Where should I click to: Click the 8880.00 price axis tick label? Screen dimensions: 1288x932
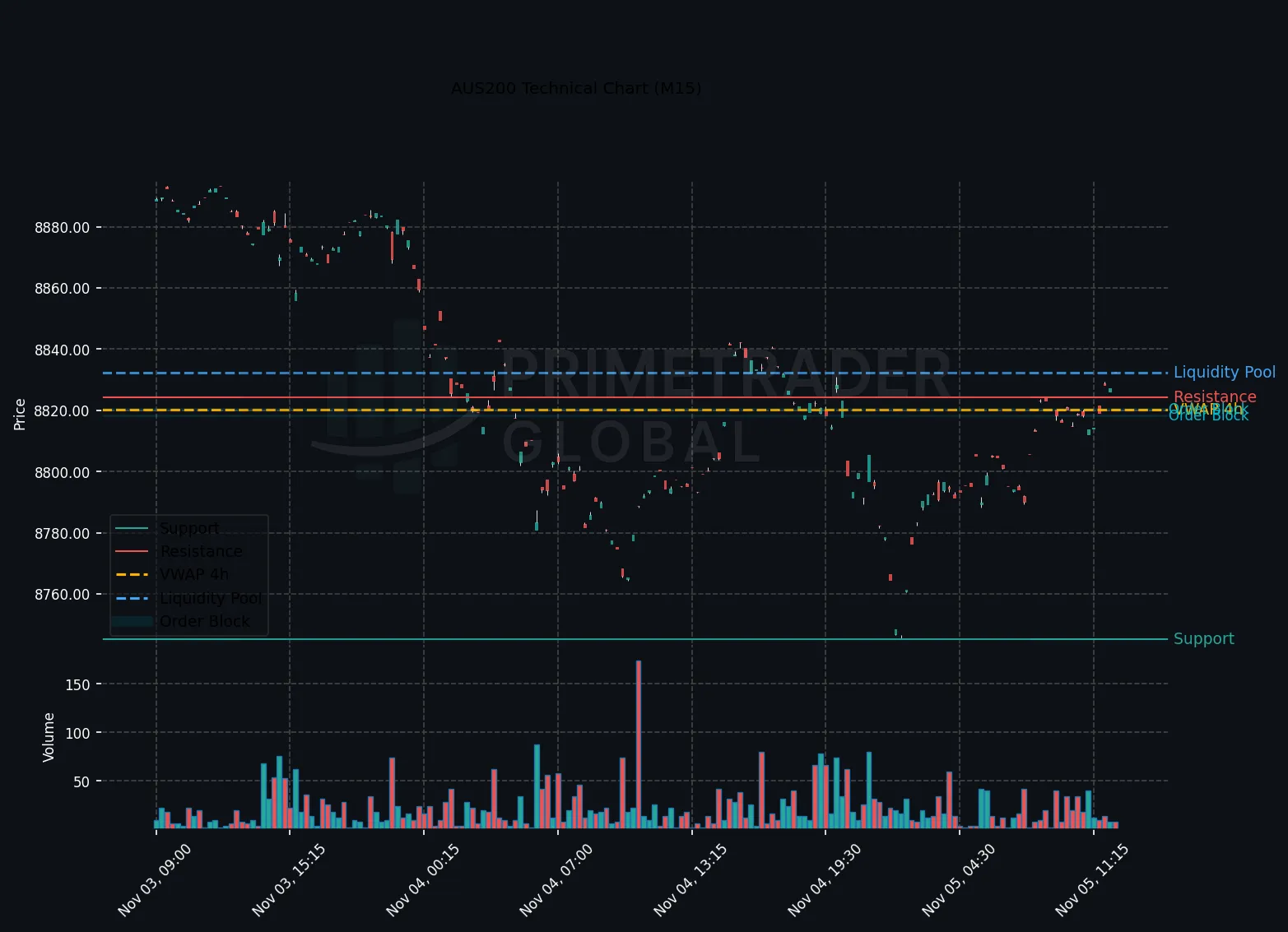63,228
